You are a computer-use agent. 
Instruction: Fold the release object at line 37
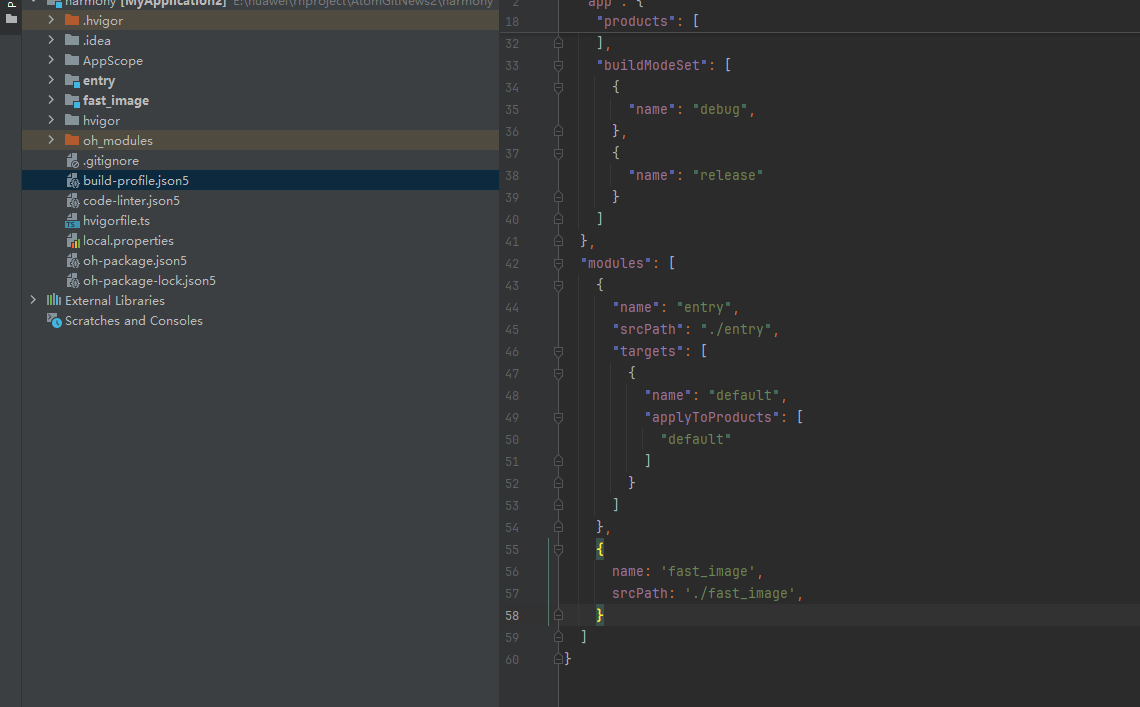[x=558, y=153]
